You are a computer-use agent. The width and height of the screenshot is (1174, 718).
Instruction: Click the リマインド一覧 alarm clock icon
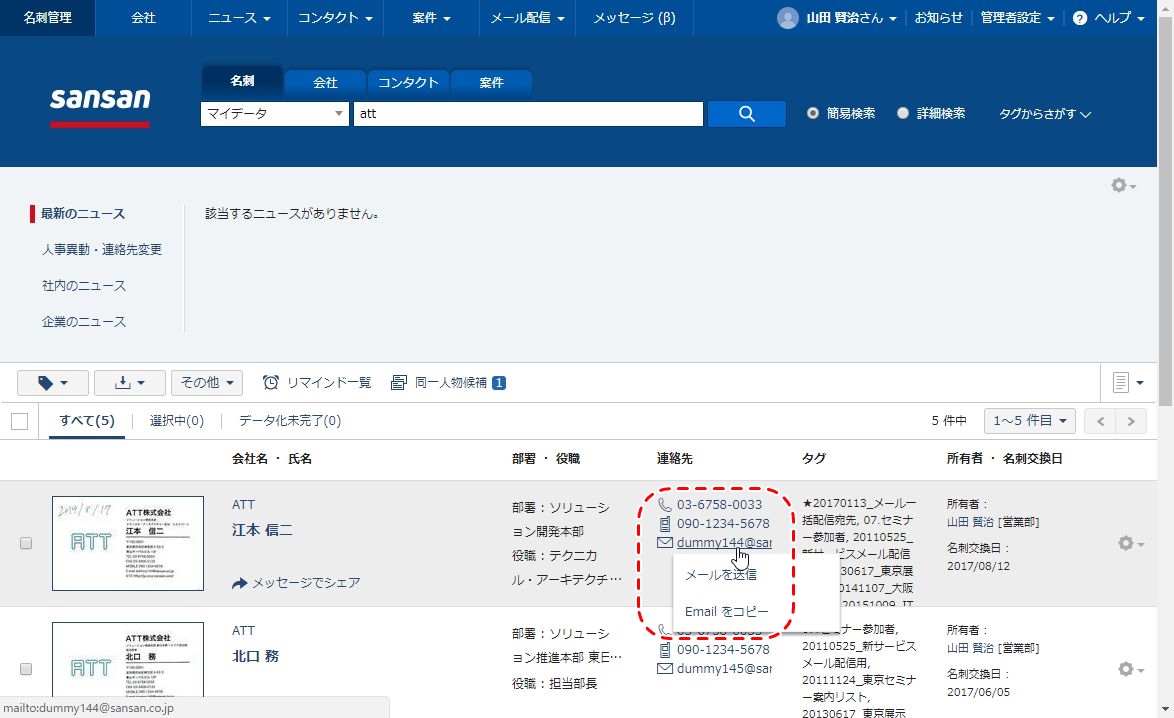270,383
